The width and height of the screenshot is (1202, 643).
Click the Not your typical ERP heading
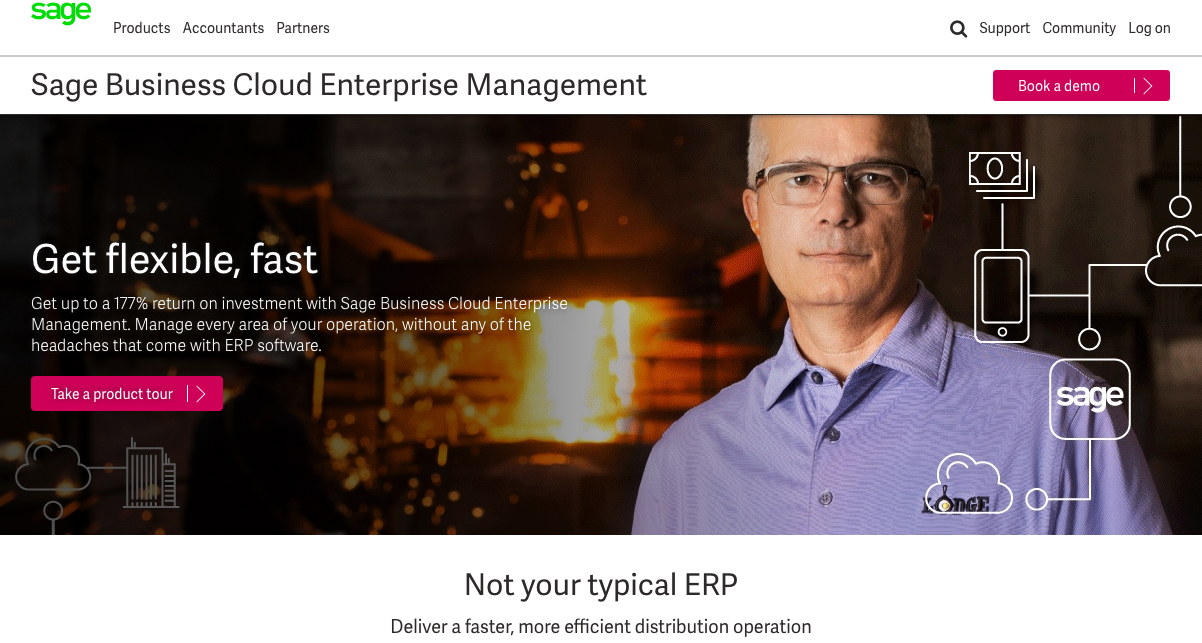pos(601,585)
